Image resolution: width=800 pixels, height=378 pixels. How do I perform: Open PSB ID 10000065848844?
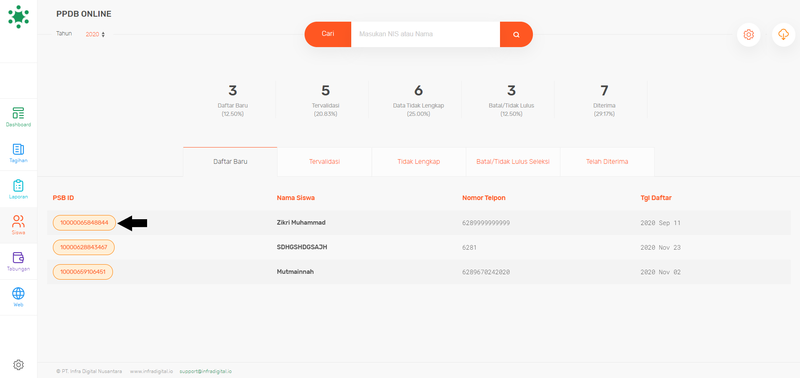(84, 223)
